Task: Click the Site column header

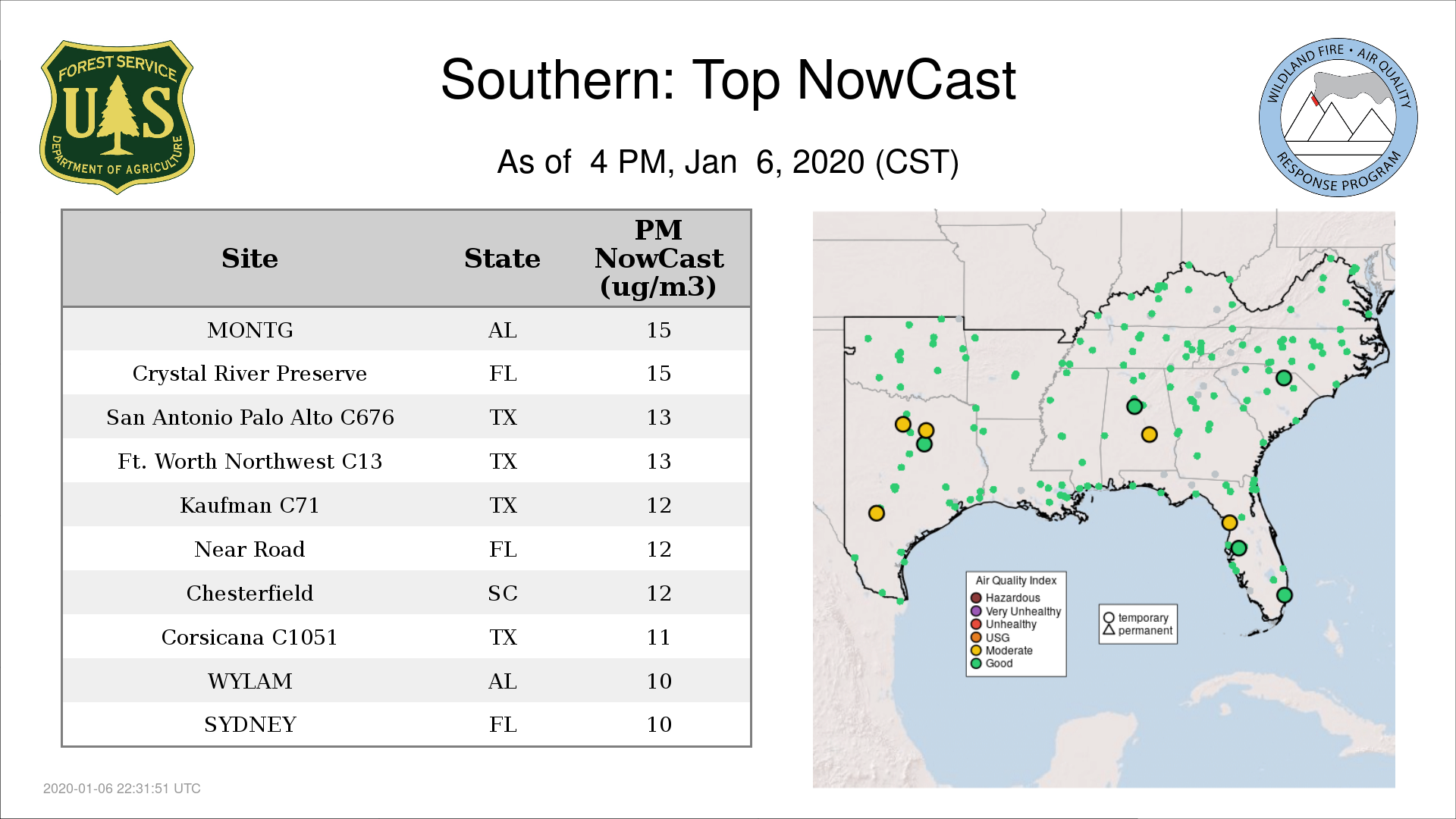Action: [x=249, y=259]
